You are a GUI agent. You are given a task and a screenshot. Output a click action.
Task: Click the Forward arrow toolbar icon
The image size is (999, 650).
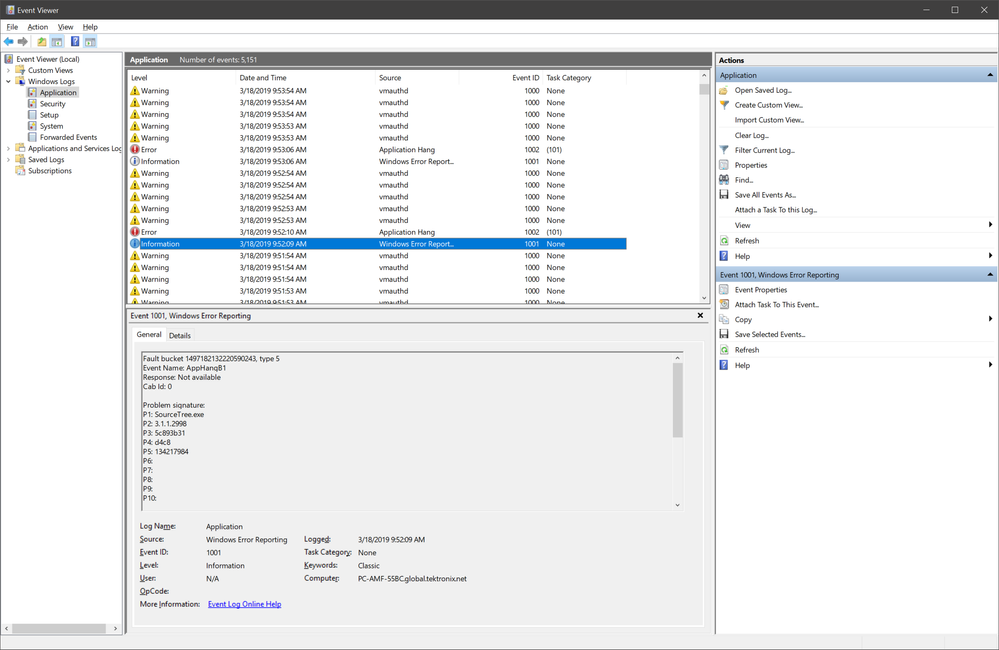(23, 41)
